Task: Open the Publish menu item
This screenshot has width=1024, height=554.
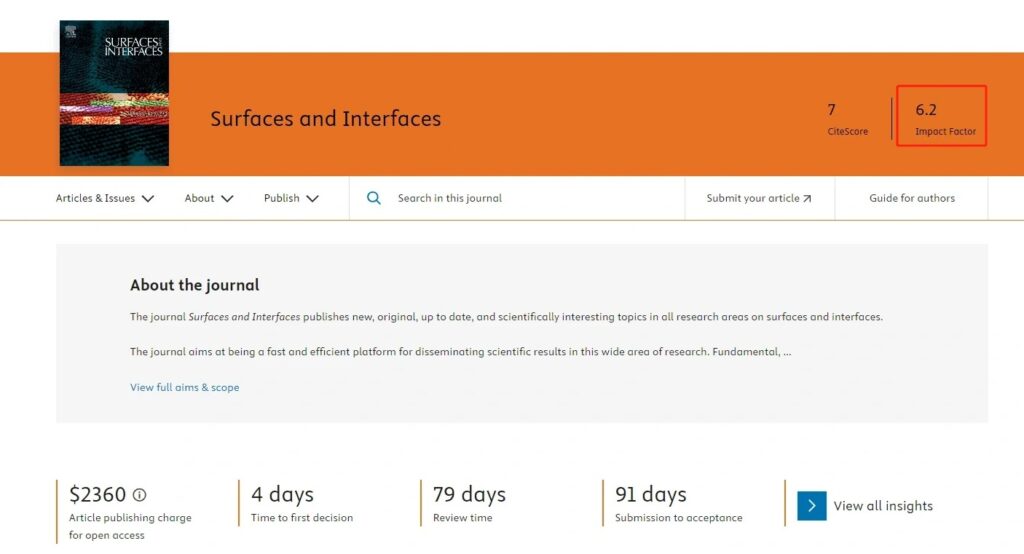Action: click(291, 198)
